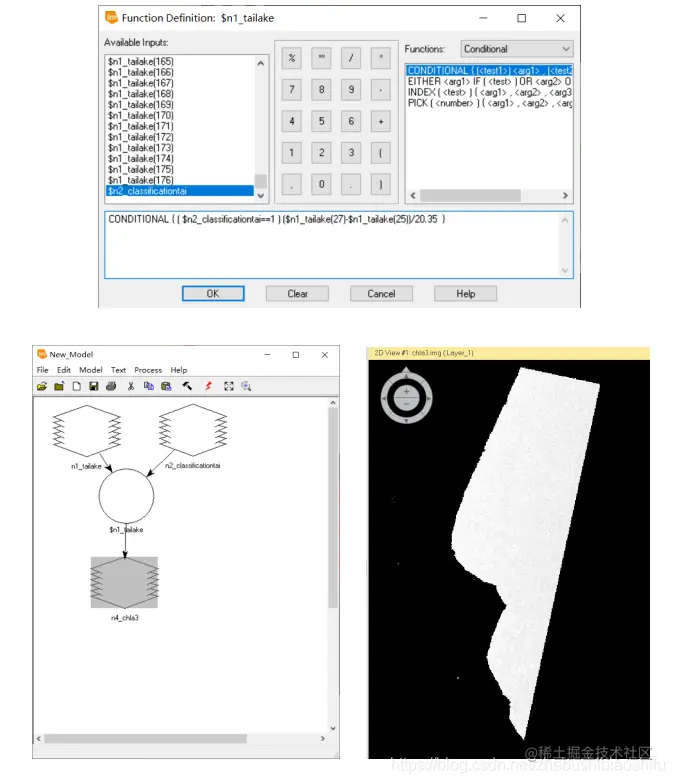
Task: Insert the plus + operator
Action: tap(381, 121)
